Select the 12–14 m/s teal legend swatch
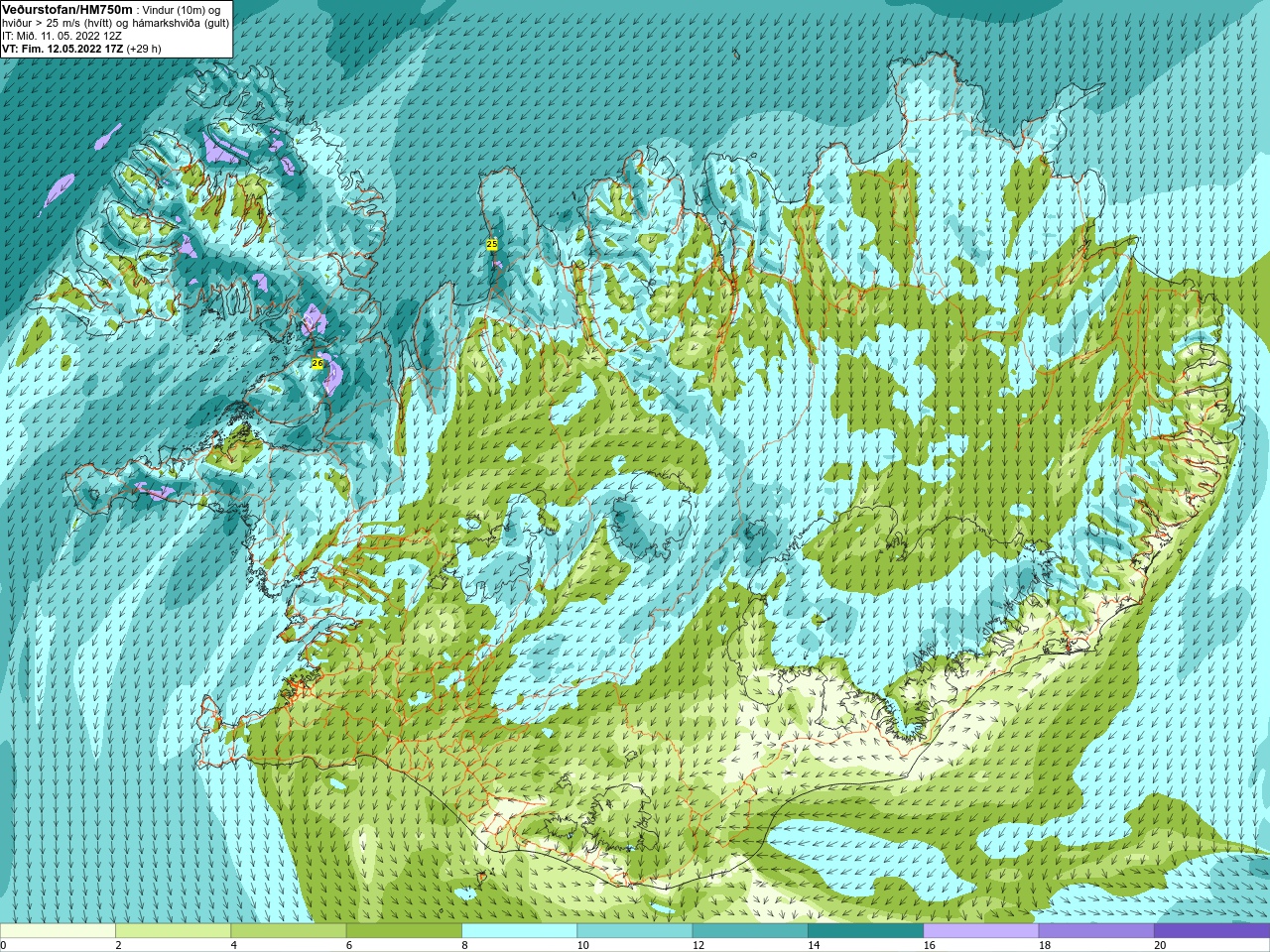The width and height of the screenshot is (1270, 952). point(749,931)
